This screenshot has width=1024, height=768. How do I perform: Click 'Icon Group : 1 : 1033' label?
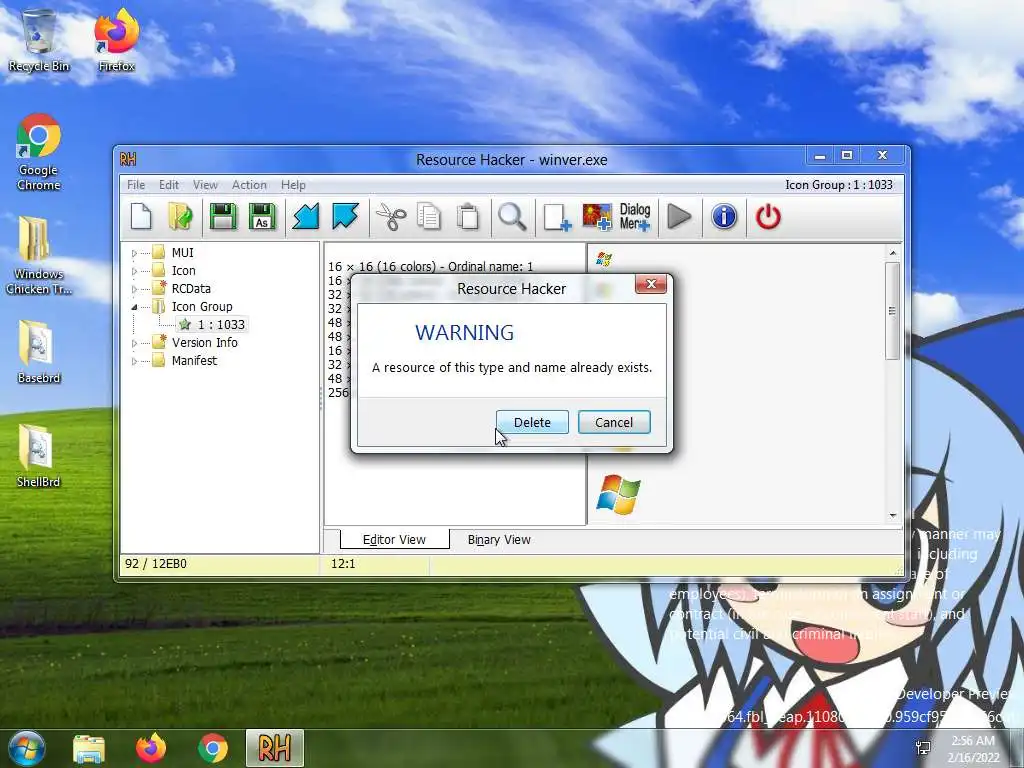point(839,185)
